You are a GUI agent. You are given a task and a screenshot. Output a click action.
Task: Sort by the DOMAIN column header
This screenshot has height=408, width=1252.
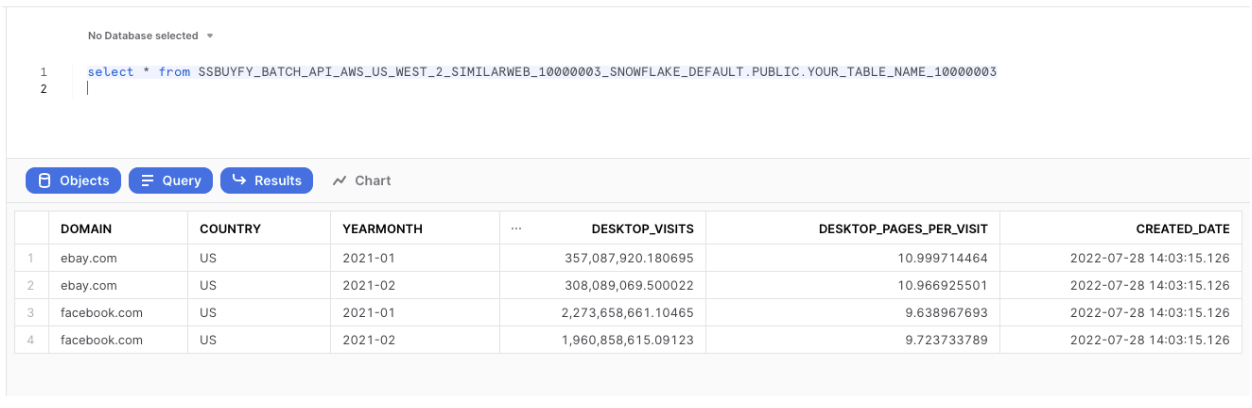coord(86,229)
